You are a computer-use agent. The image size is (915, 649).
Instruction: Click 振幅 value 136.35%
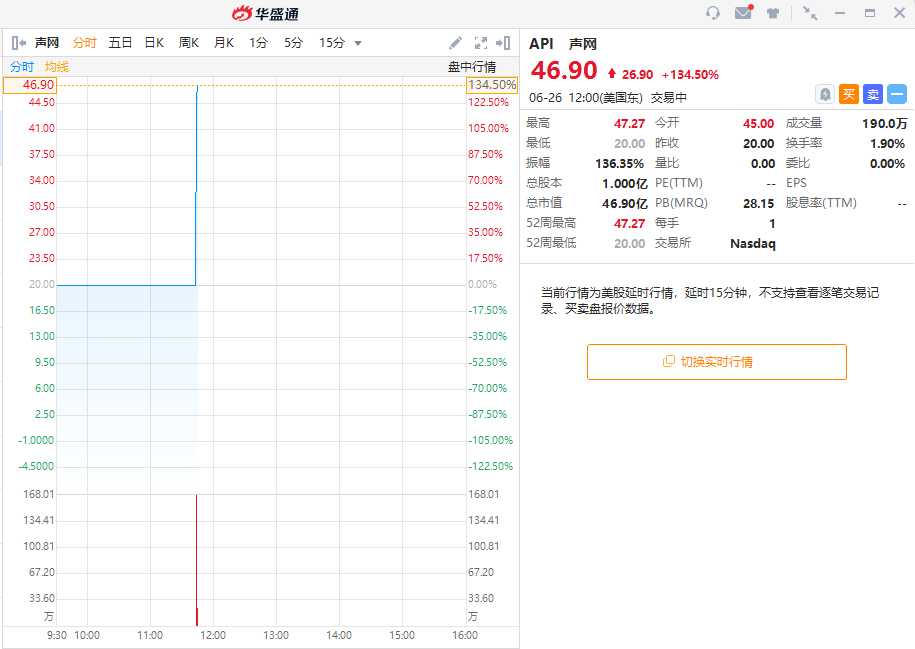pyautogui.click(x=619, y=163)
